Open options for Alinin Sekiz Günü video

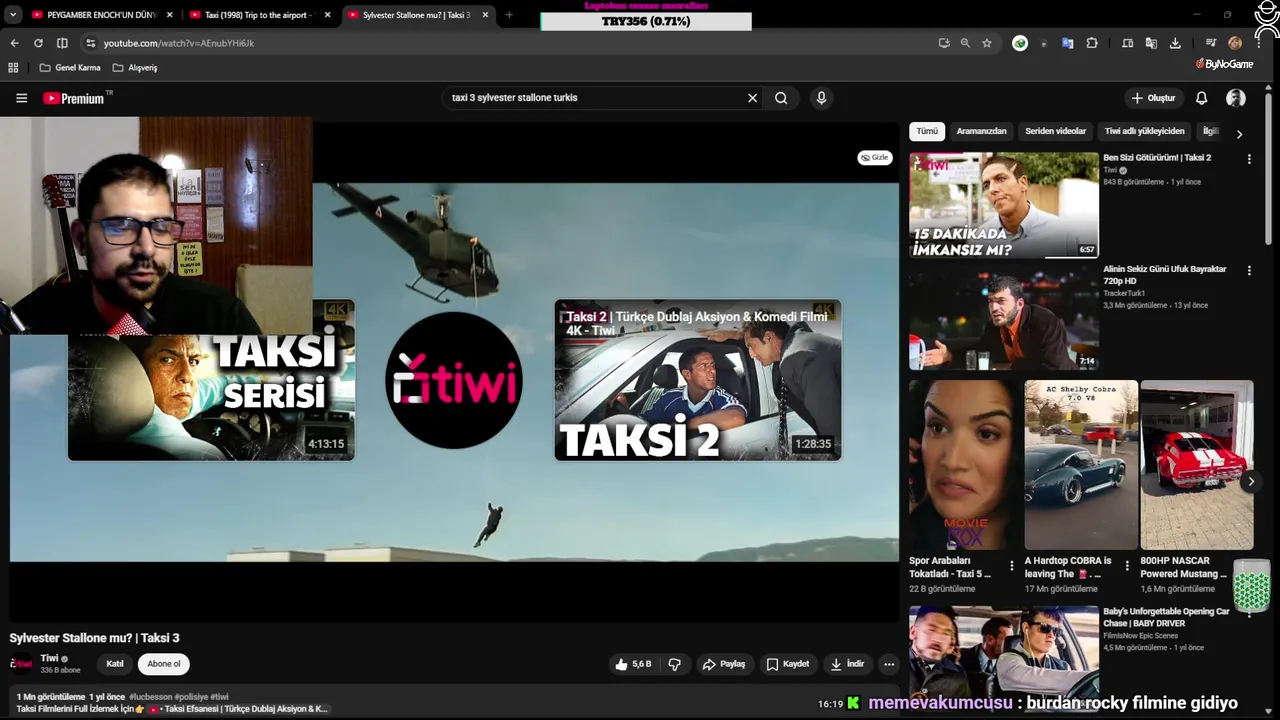pos(1249,270)
